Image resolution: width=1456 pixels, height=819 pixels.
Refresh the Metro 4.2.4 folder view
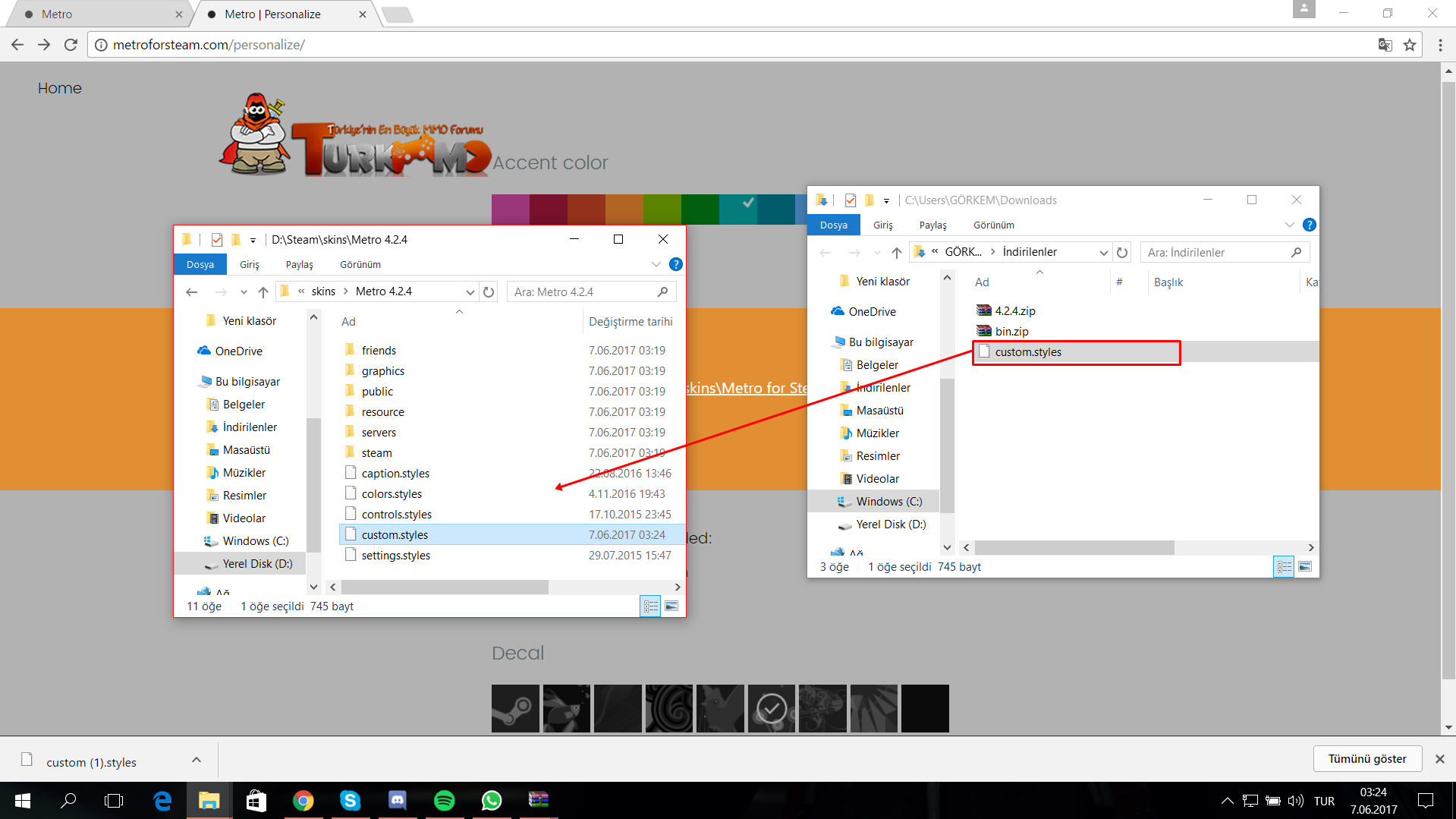click(x=489, y=291)
